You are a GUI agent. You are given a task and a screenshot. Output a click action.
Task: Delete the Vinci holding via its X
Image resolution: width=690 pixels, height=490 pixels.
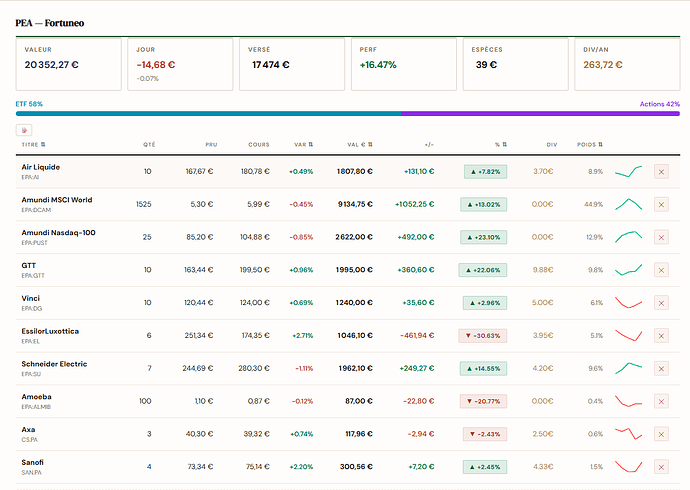pyautogui.click(x=661, y=303)
